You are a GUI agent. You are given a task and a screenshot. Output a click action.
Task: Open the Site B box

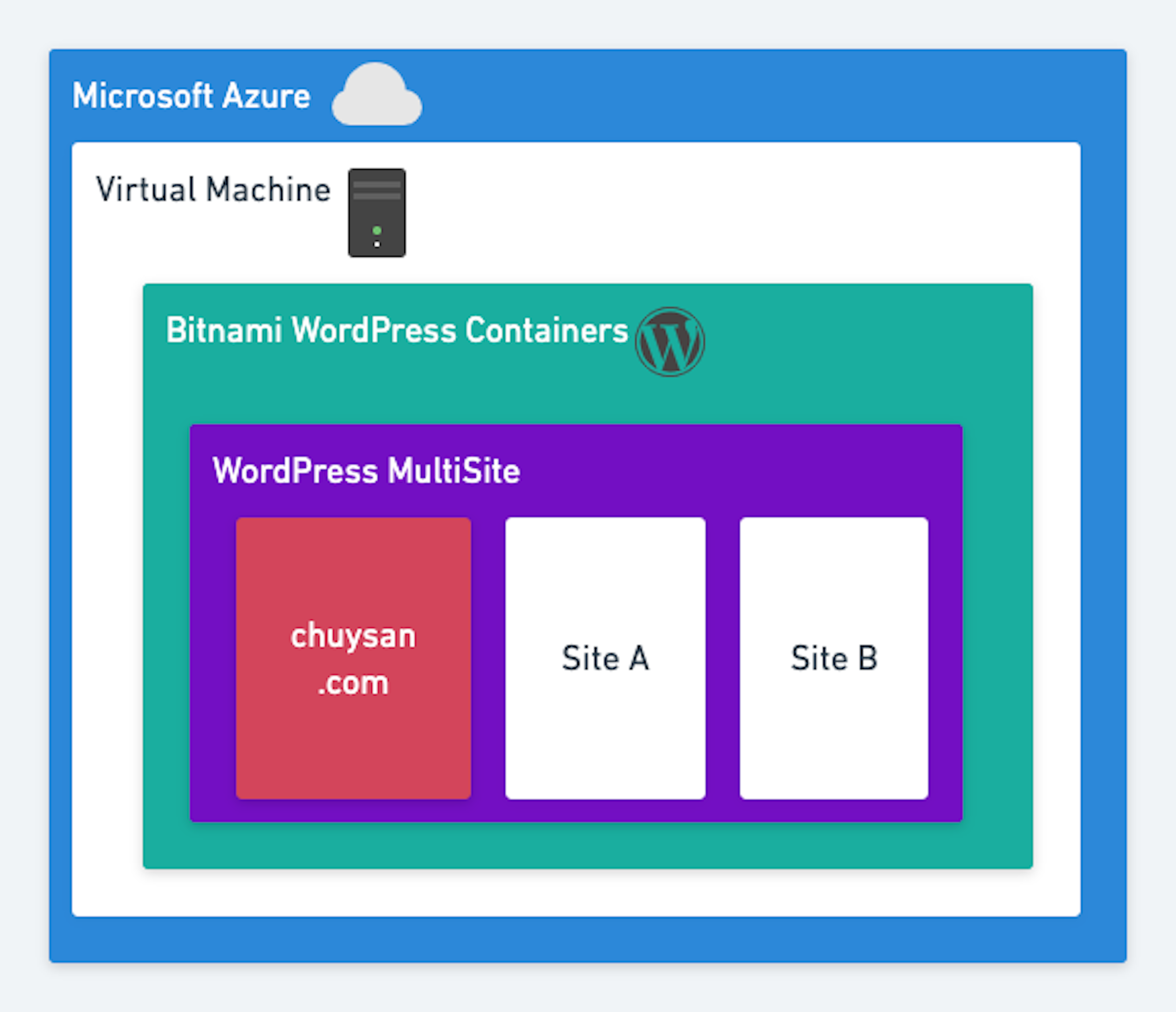[x=834, y=658]
